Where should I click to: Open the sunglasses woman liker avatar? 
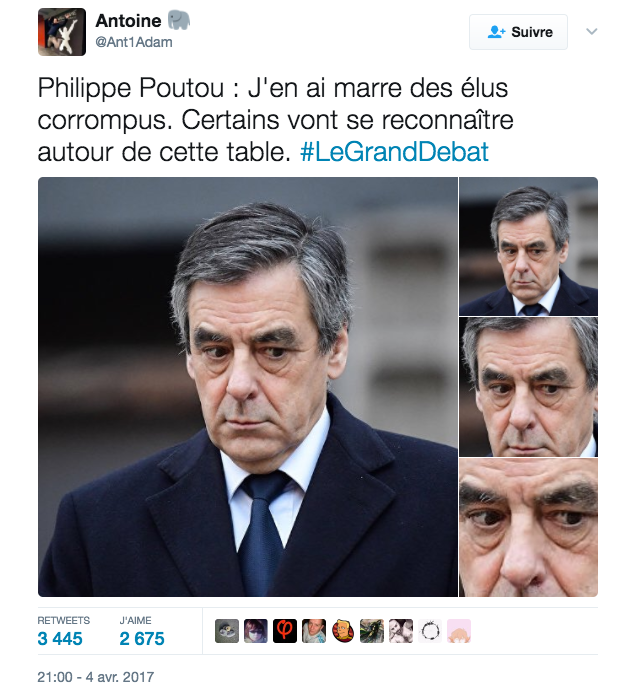click(x=256, y=631)
